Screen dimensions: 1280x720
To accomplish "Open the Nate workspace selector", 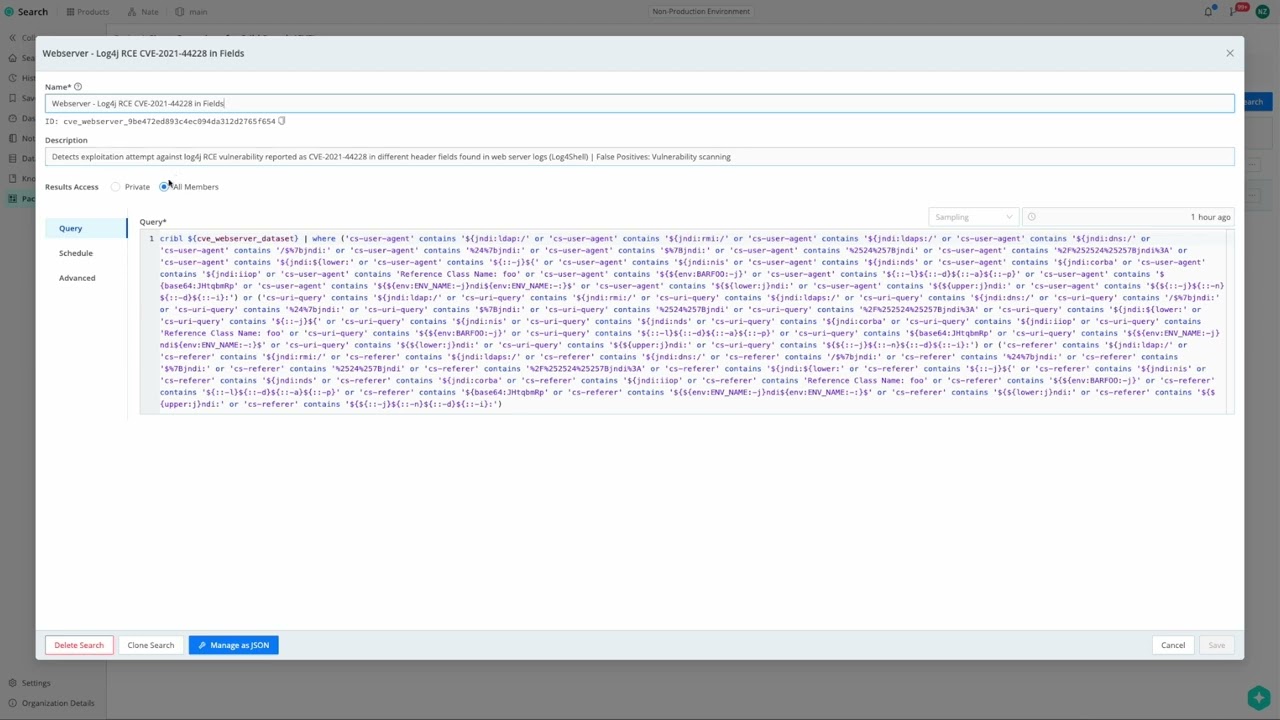I will coord(144,12).
